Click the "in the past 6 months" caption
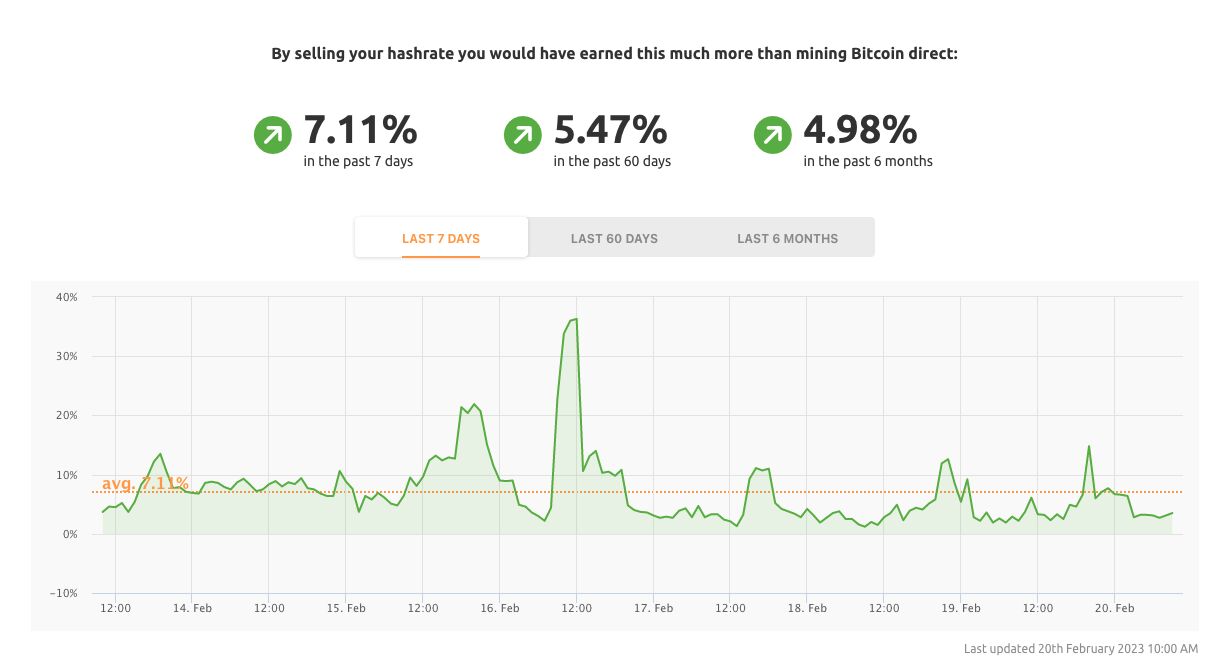 click(x=868, y=161)
